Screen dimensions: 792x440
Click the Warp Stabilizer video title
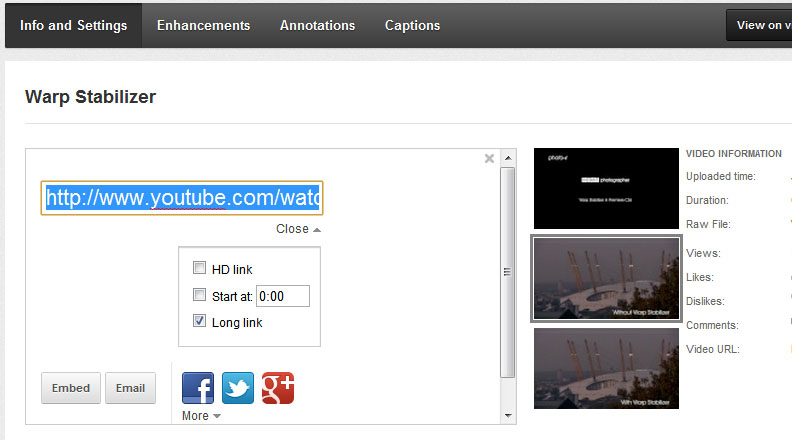(90, 96)
